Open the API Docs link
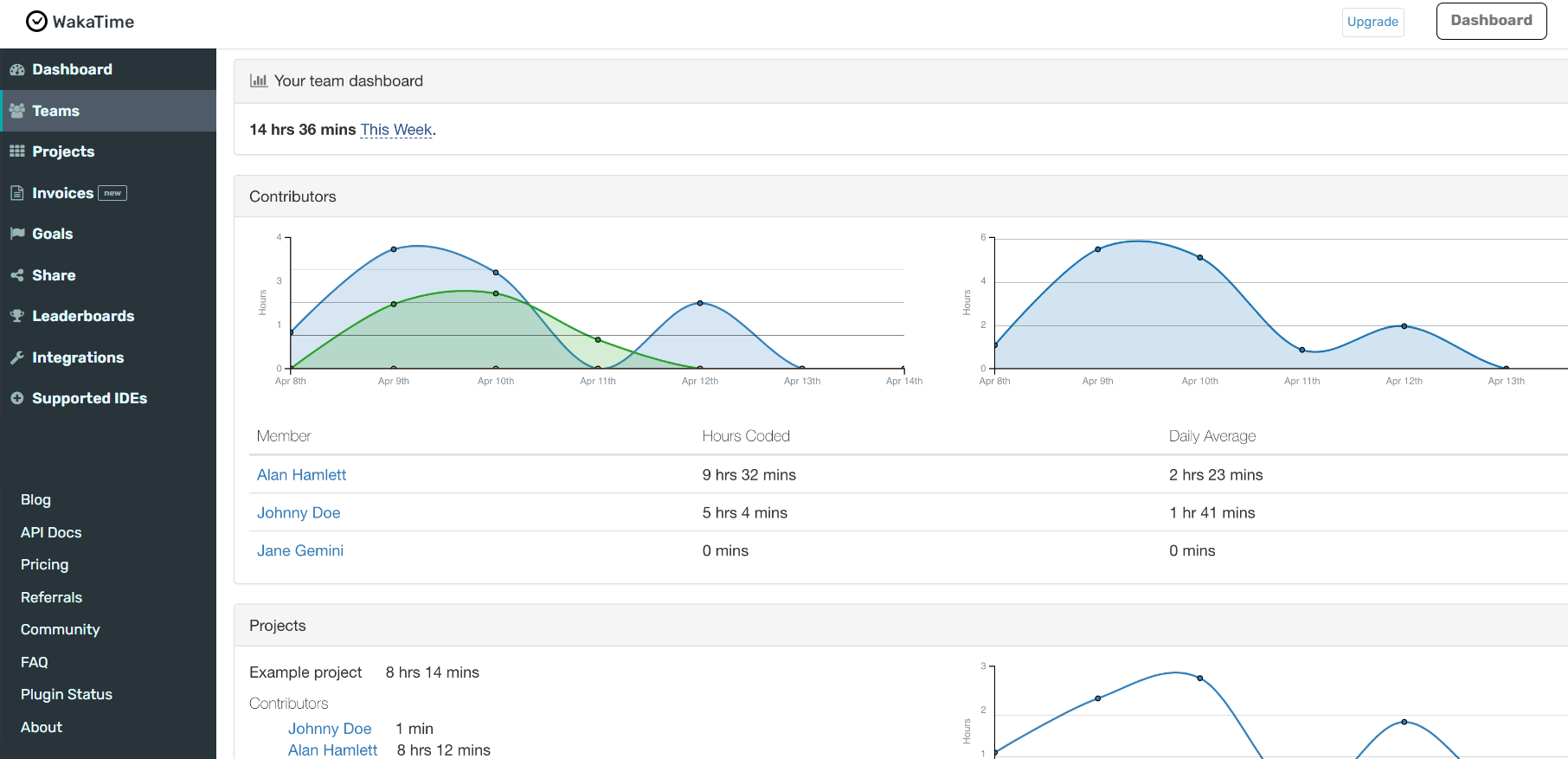Image resolution: width=1568 pixels, height=759 pixels. click(x=51, y=532)
